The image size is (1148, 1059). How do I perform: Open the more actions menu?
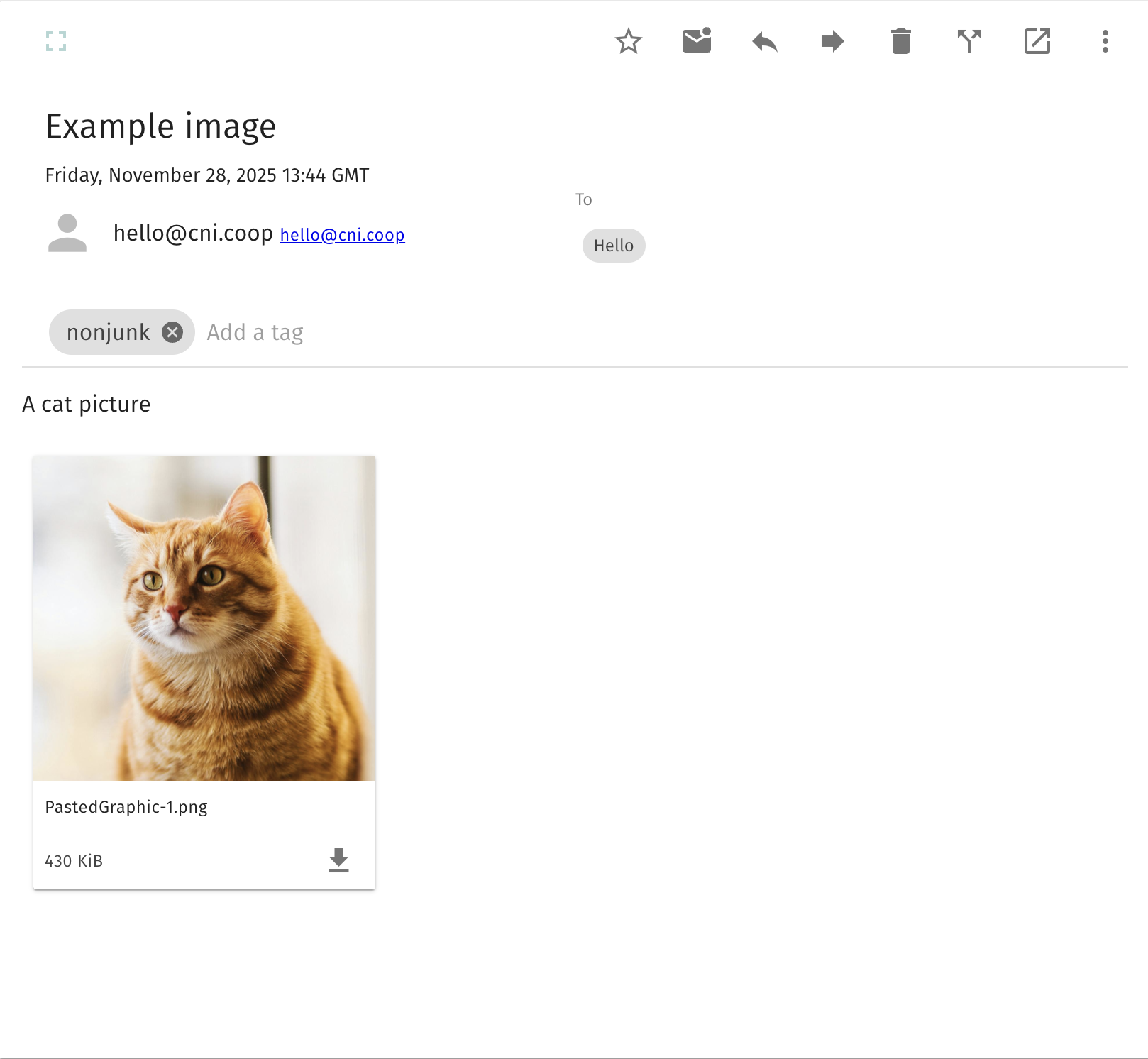click(x=1103, y=41)
